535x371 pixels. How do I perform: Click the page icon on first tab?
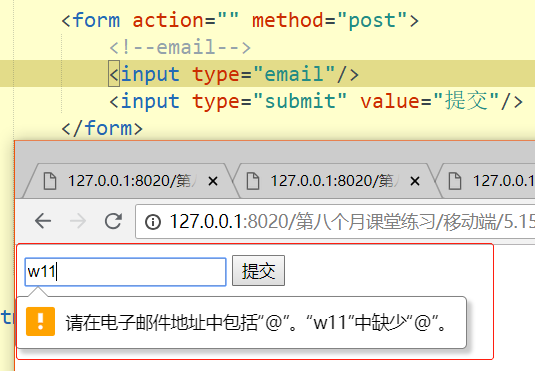[50, 181]
